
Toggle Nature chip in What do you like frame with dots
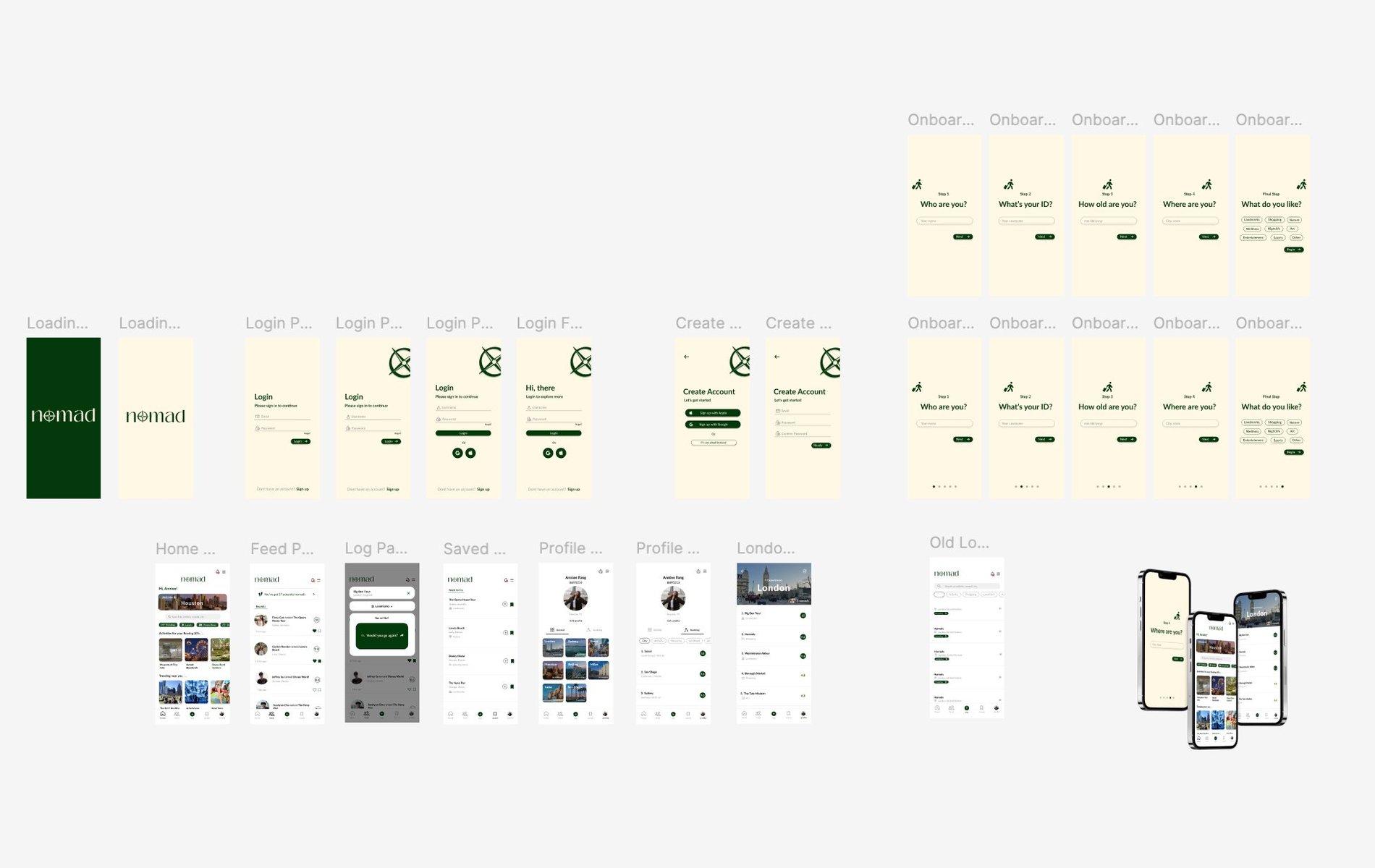[x=1294, y=422]
